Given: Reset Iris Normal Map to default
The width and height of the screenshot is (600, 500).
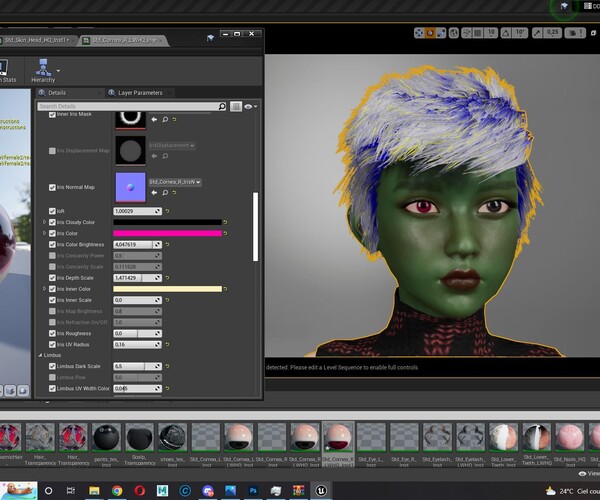Looking at the screenshot, I should coord(174,192).
